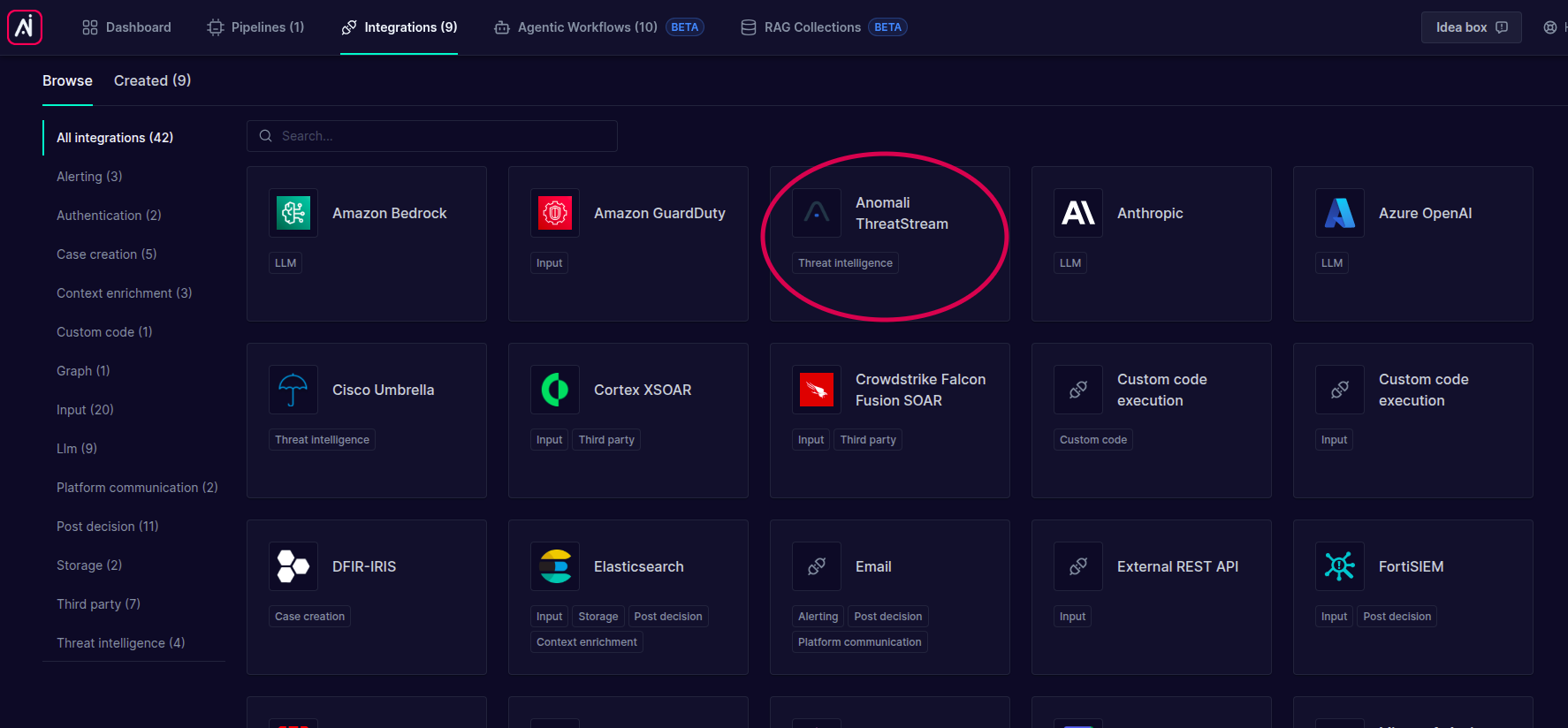Select Third party (7) in the sidebar
Screen dimensions: 1568x728
click(98, 604)
